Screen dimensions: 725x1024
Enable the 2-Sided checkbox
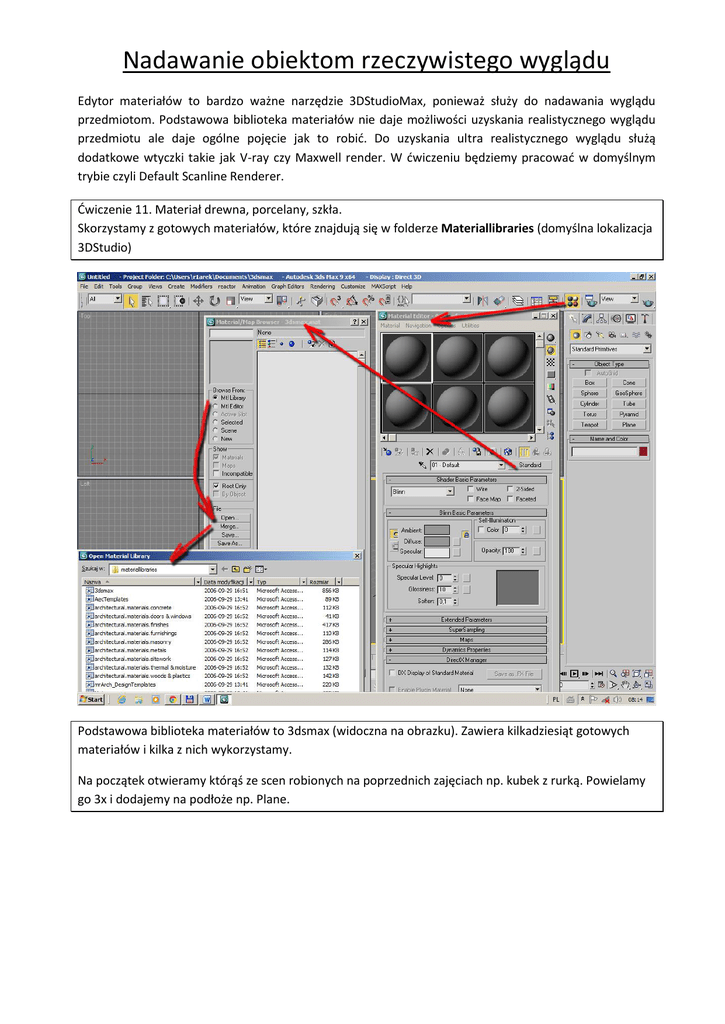coord(510,489)
